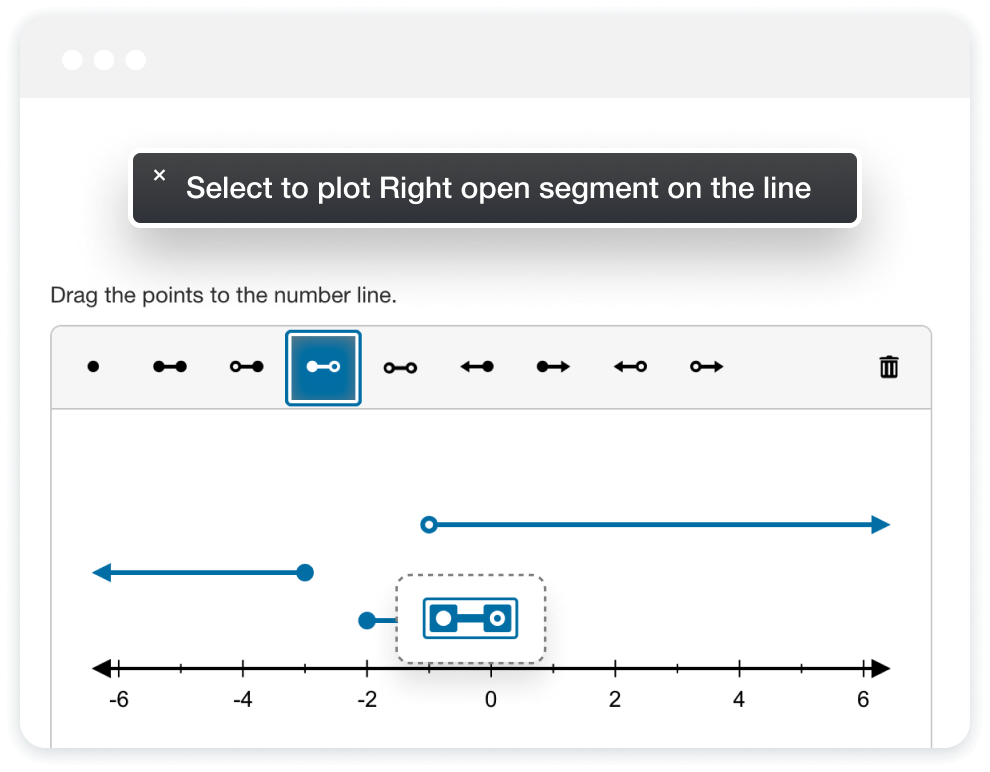
Task: Choose left-pointing ray with open endpoint
Action: (x=630, y=367)
